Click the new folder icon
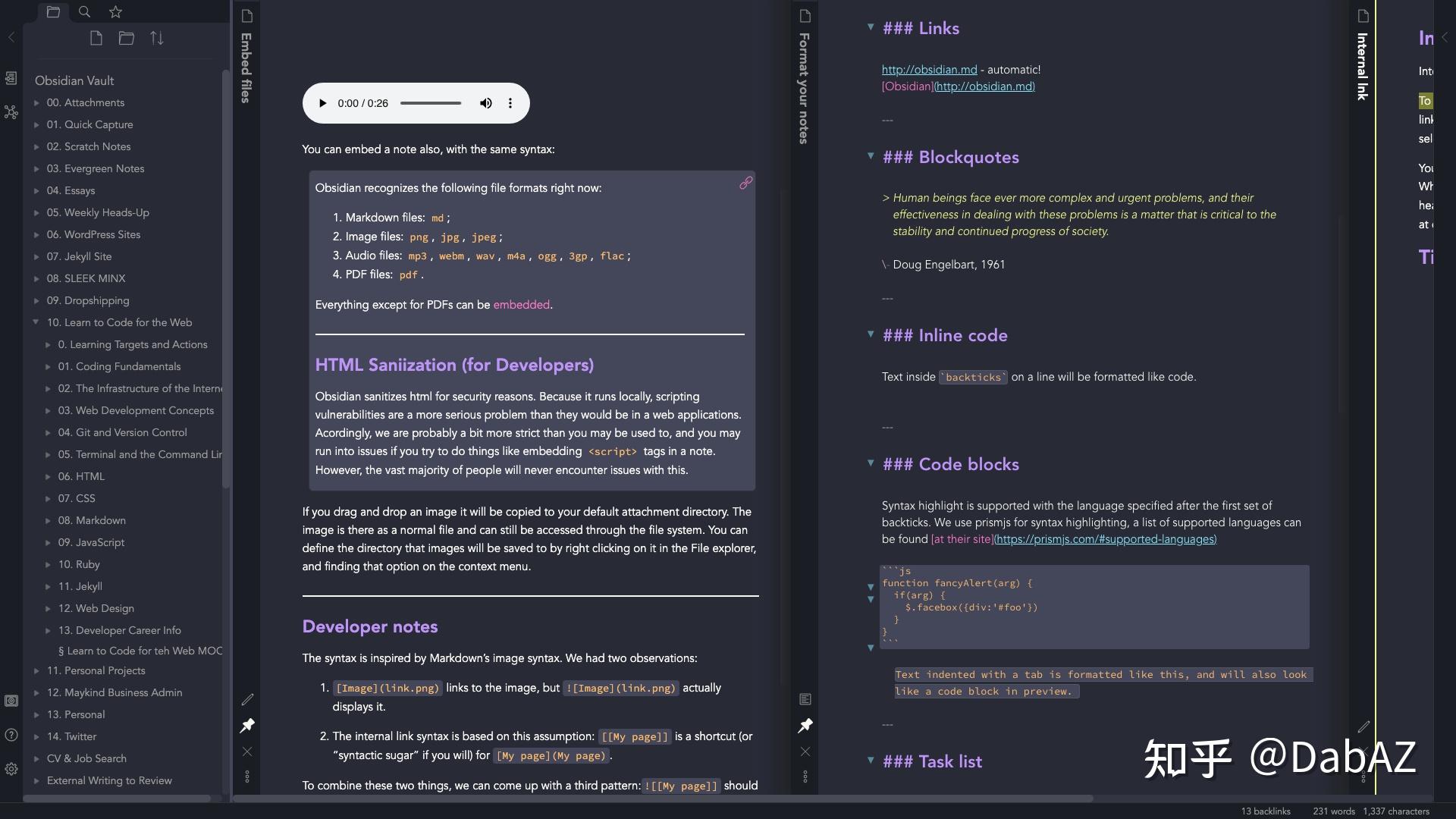The width and height of the screenshot is (1456, 819). pyautogui.click(x=126, y=38)
